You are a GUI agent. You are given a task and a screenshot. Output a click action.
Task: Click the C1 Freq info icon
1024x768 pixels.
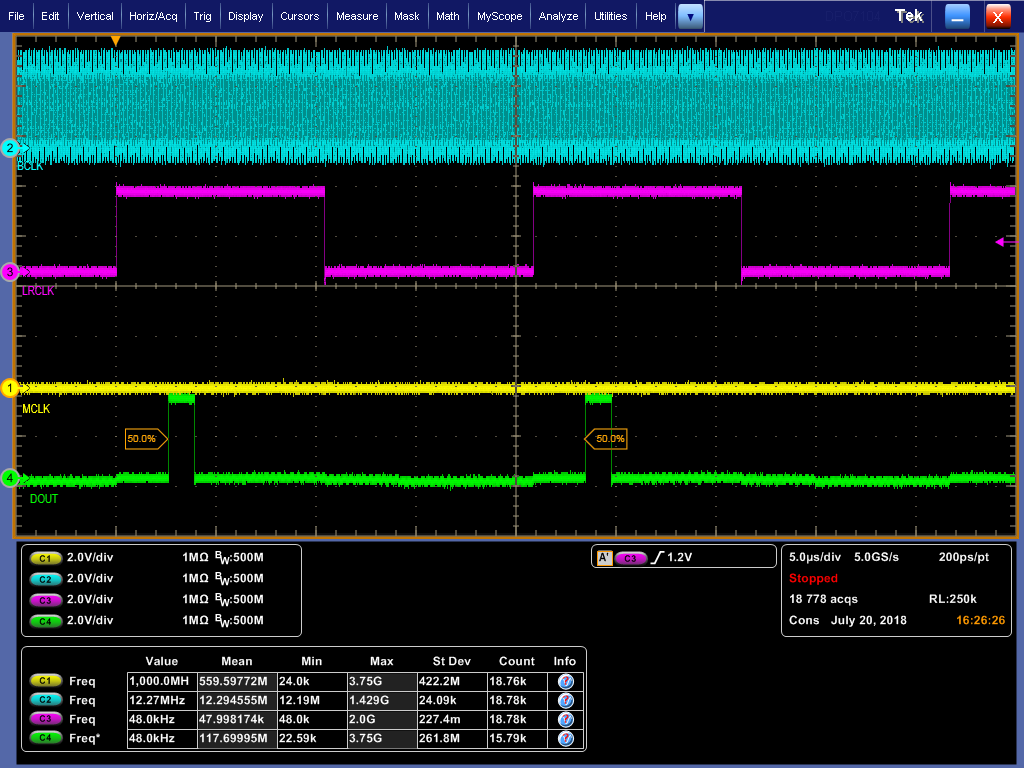coord(565,681)
